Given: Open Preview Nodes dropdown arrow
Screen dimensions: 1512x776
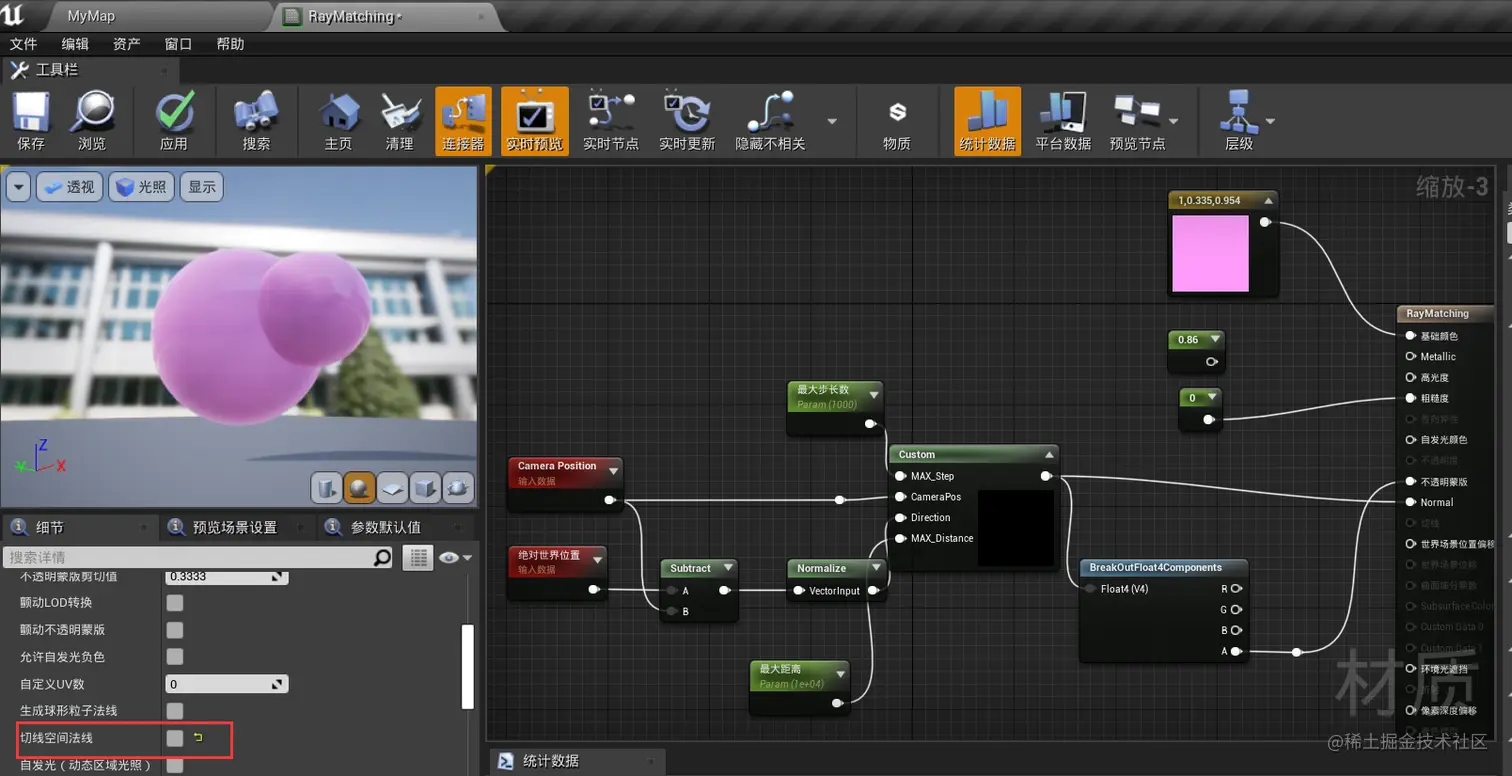Looking at the screenshot, I should (x=1173, y=121).
